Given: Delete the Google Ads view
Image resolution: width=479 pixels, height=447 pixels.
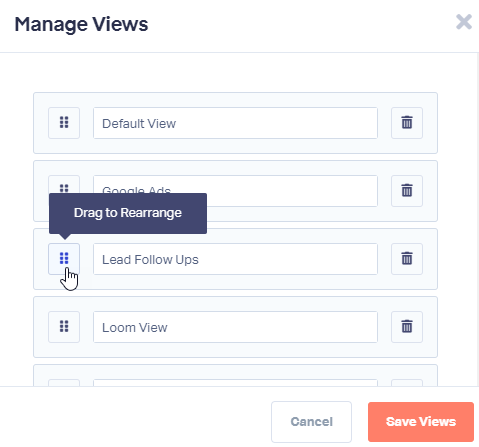Looking at the screenshot, I should click(x=407, y=191).
